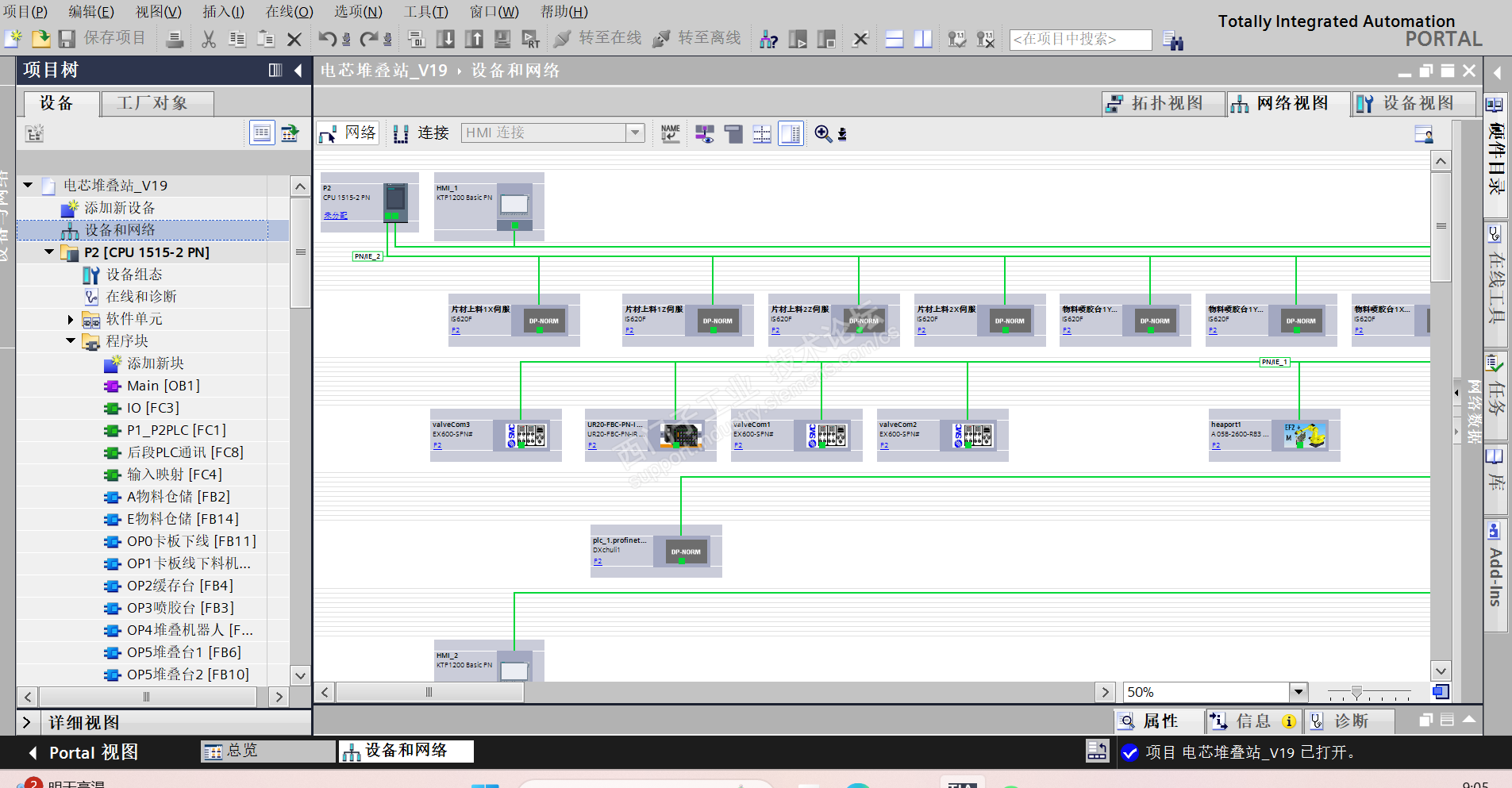Viewport: 1512px width, 788px height.
Task: Select 设备组态 under P2
Action: (134, 275)
